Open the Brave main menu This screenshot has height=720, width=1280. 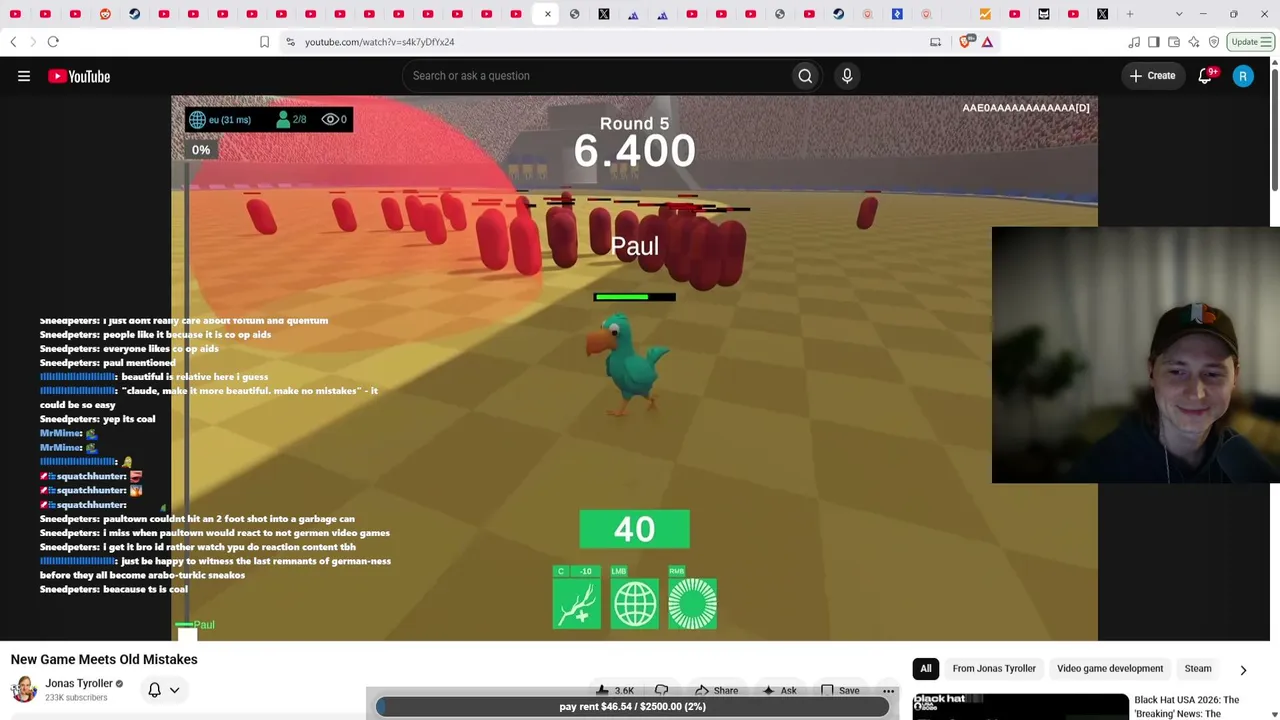(x=1265, y=42)
